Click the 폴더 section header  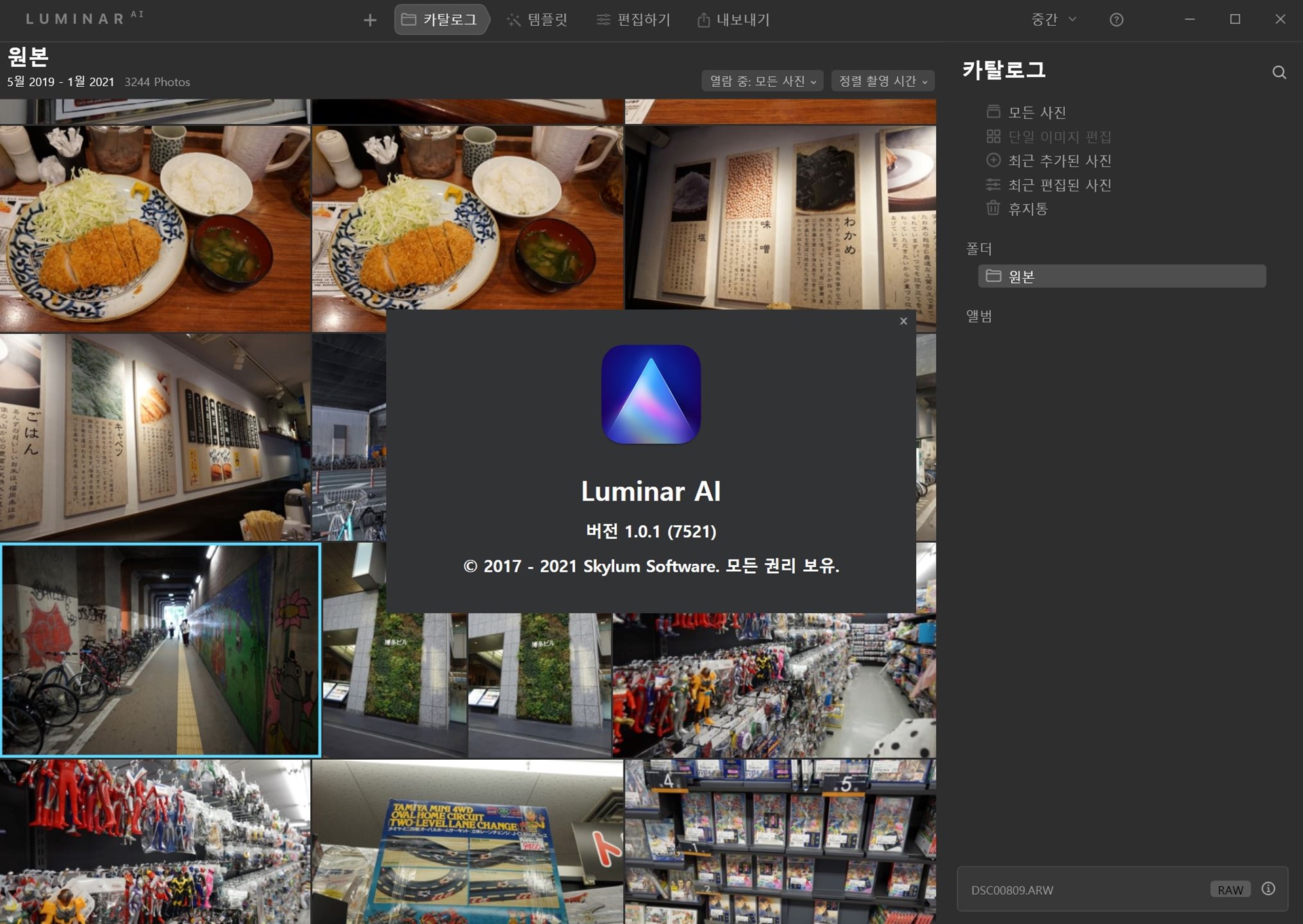coord(979,249)
